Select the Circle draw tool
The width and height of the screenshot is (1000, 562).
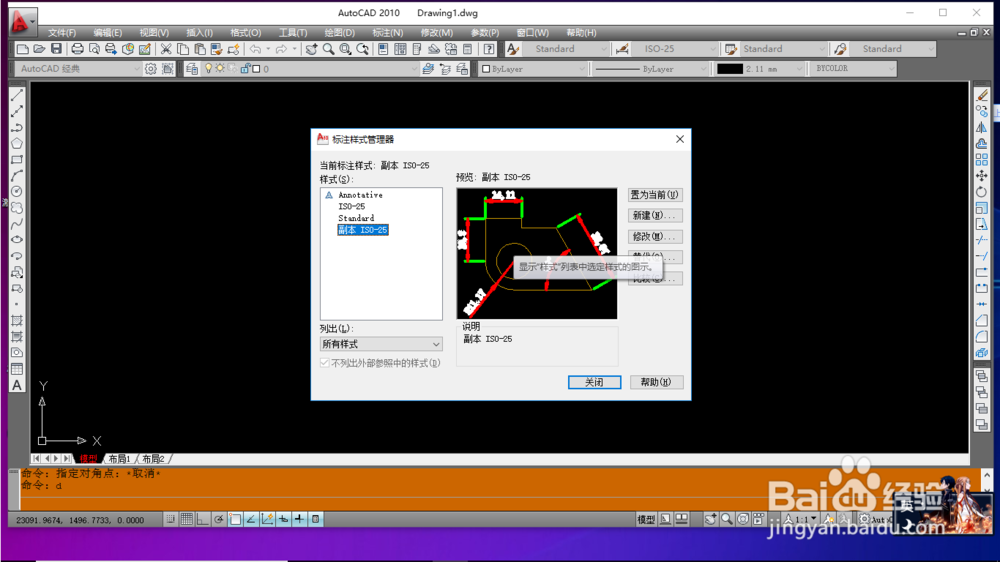17,191
